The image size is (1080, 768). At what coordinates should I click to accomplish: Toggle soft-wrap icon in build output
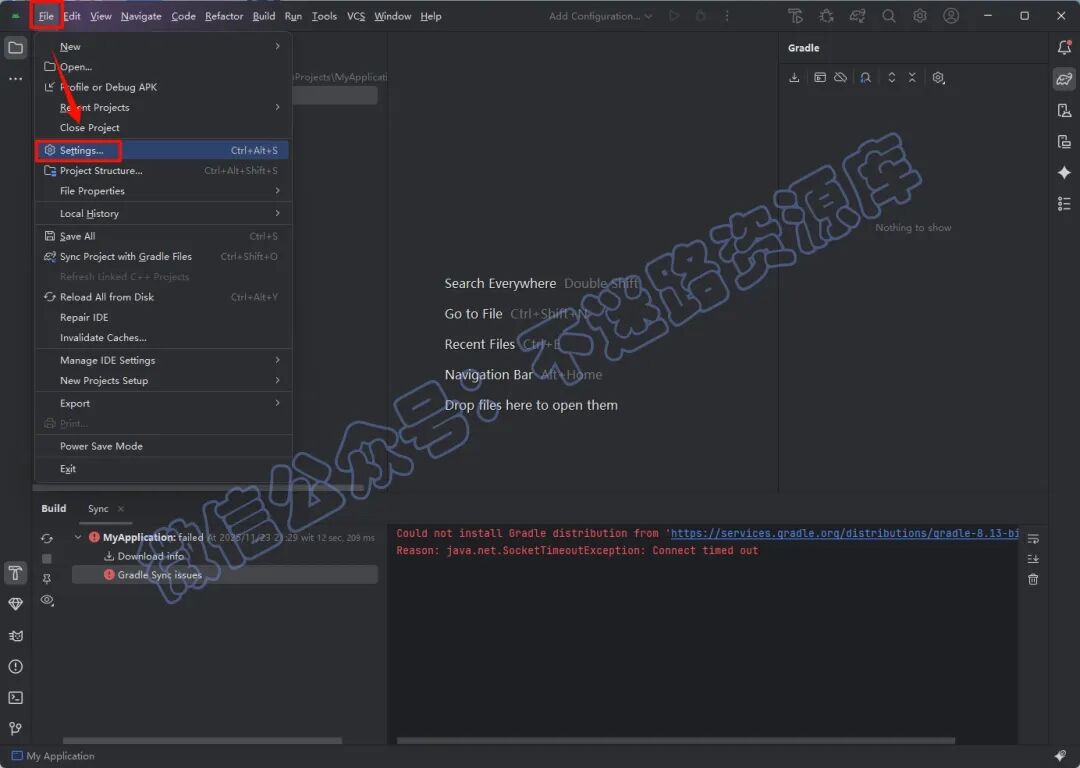click(1033, 539)
